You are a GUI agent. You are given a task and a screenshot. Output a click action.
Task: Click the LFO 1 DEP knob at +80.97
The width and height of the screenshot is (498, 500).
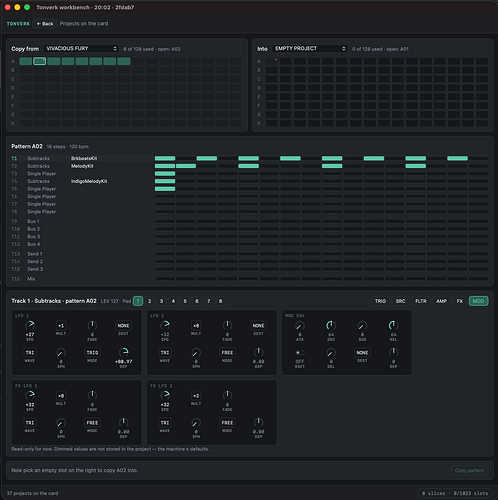click(x=123, y=352)
